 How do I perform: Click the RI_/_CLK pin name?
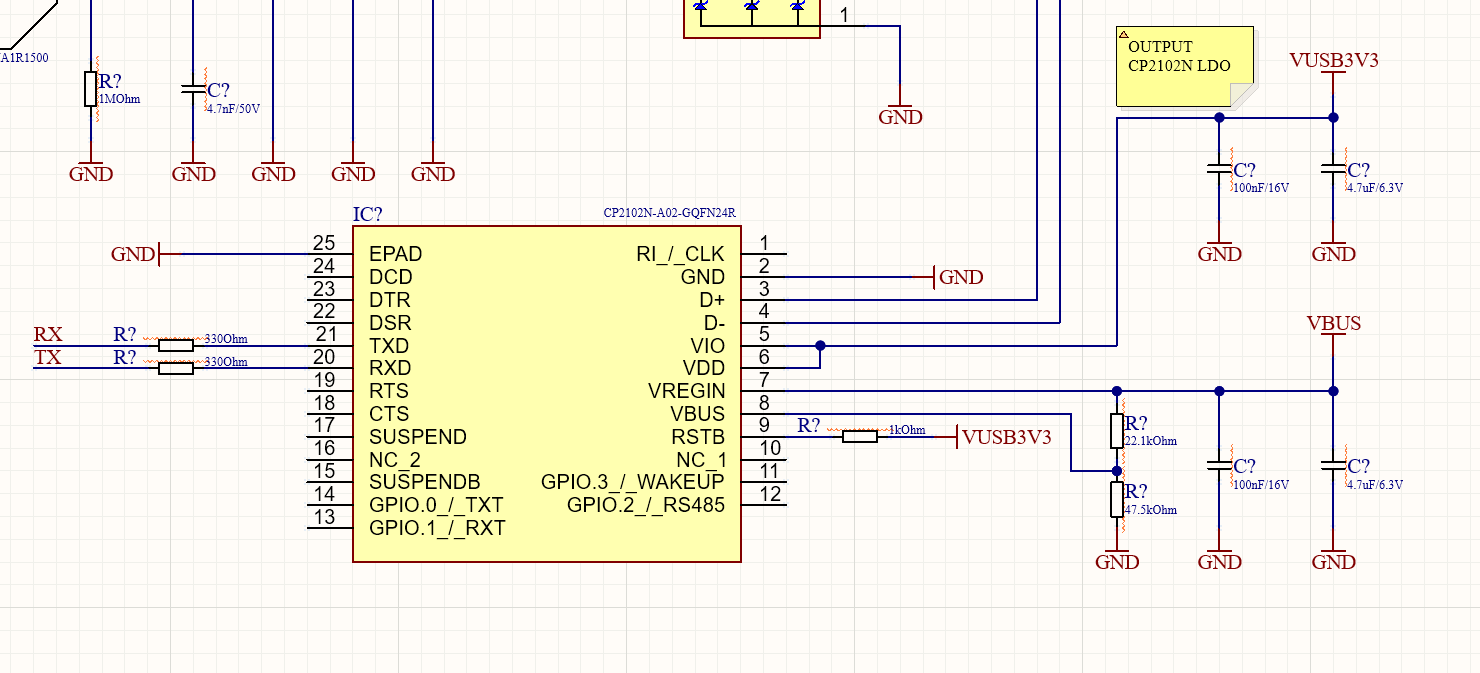pos(680,254)
